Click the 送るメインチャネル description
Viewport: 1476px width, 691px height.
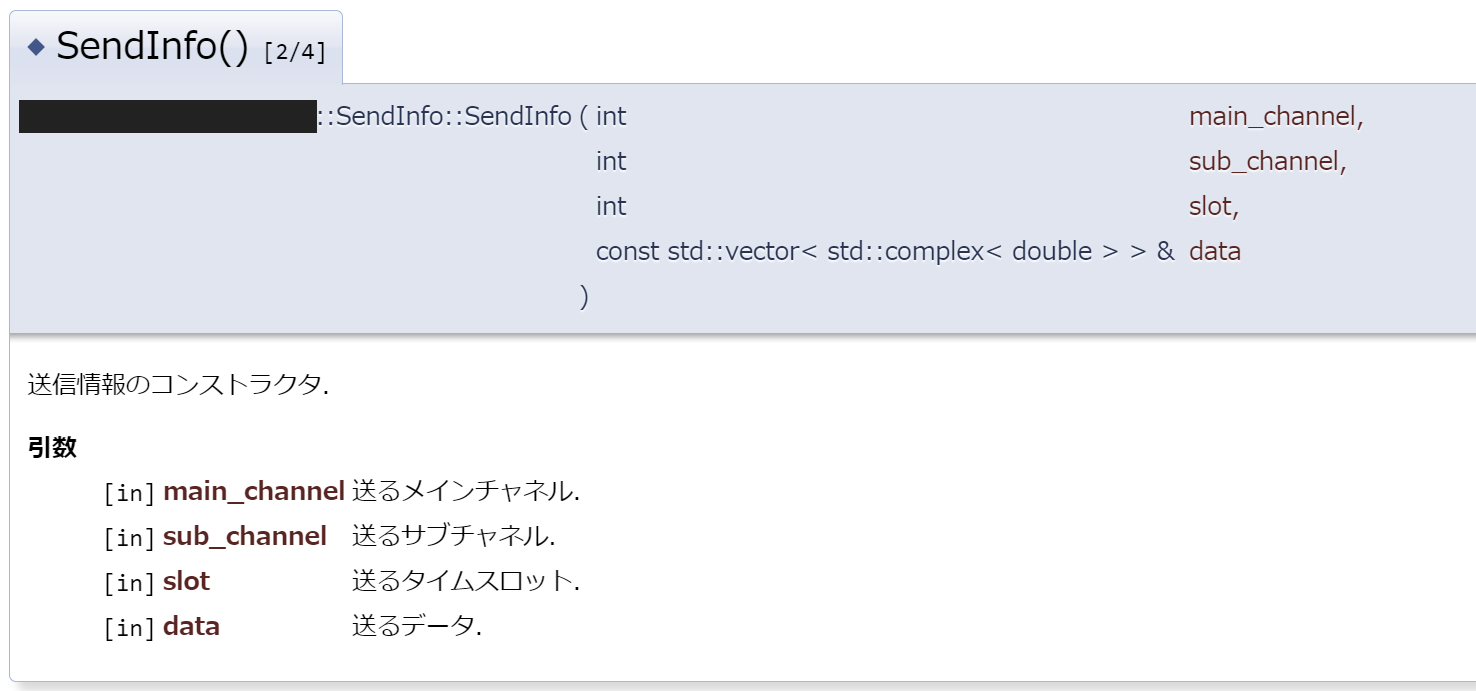pyautogui.click(x=465, y=491)
